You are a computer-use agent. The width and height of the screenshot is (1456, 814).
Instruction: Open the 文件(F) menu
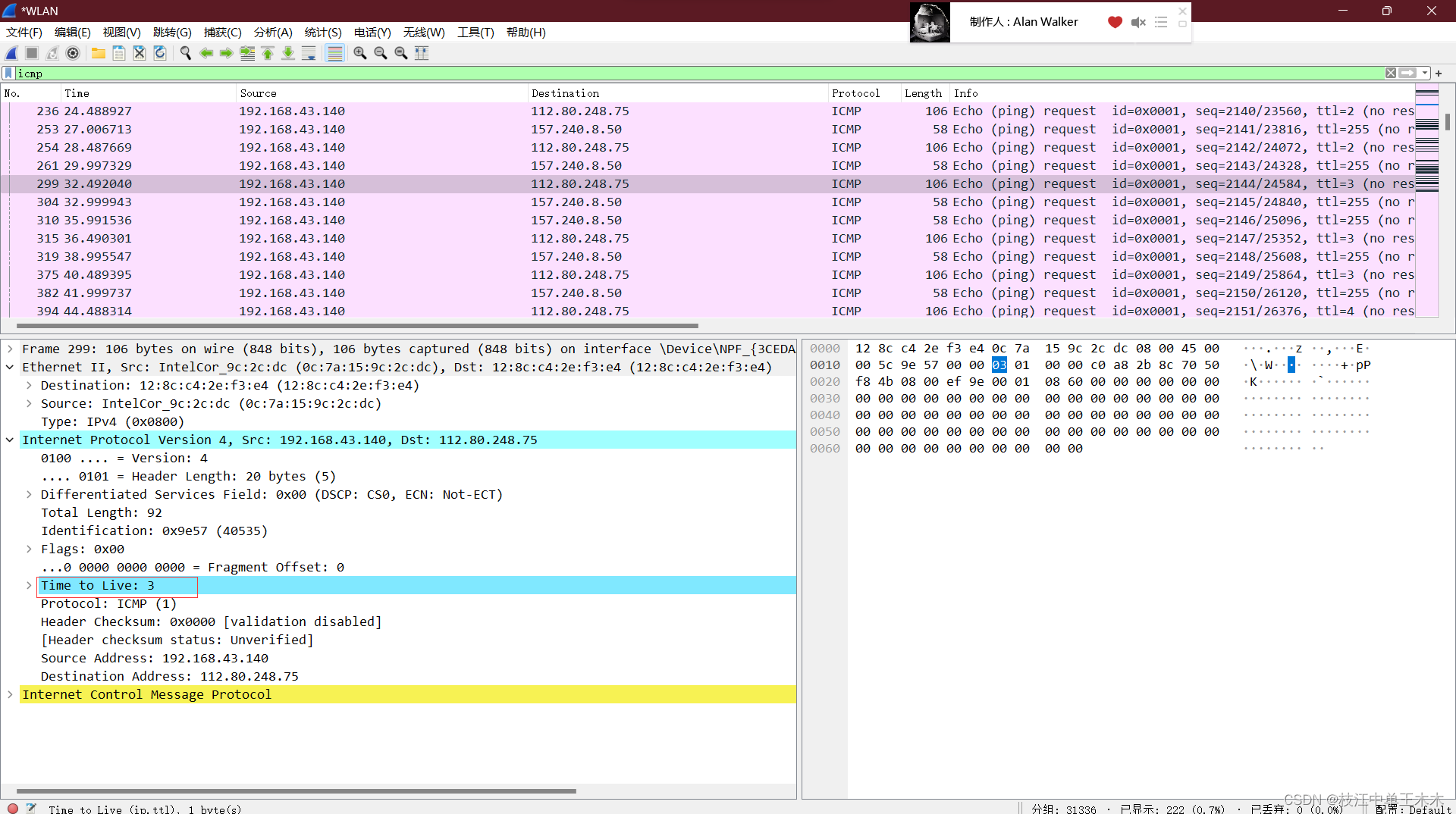24,33
